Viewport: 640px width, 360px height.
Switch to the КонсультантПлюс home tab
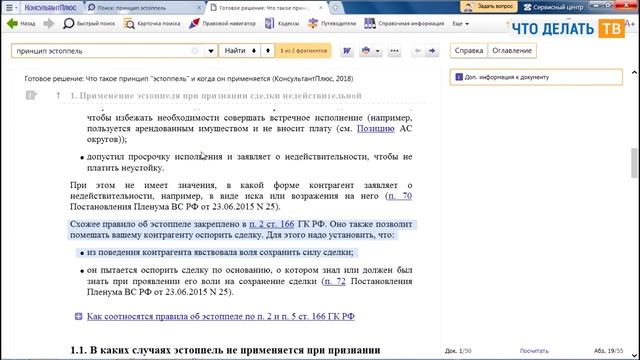point(50,7)
